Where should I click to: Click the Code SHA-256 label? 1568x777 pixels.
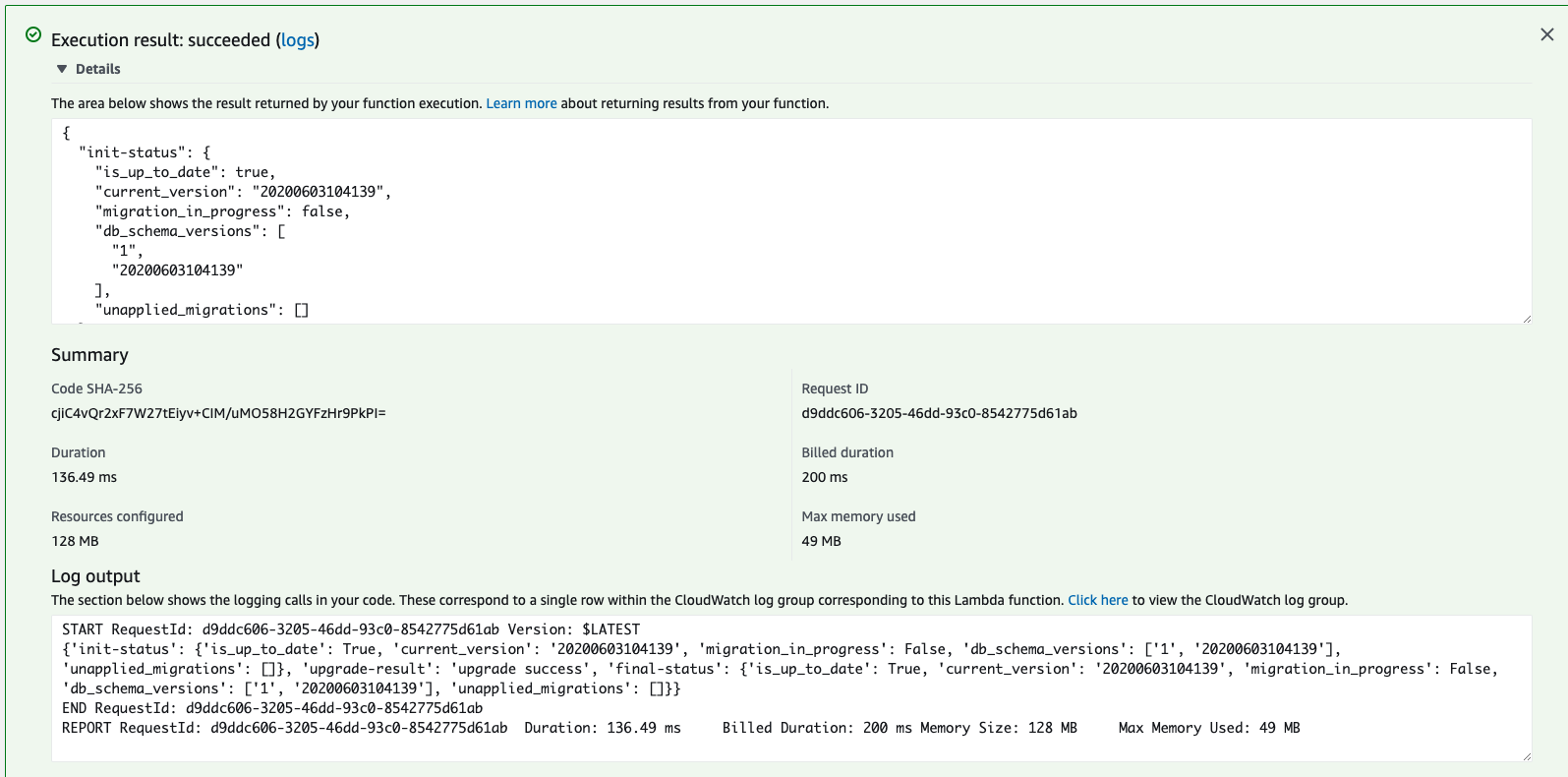(x=96, y=388)
